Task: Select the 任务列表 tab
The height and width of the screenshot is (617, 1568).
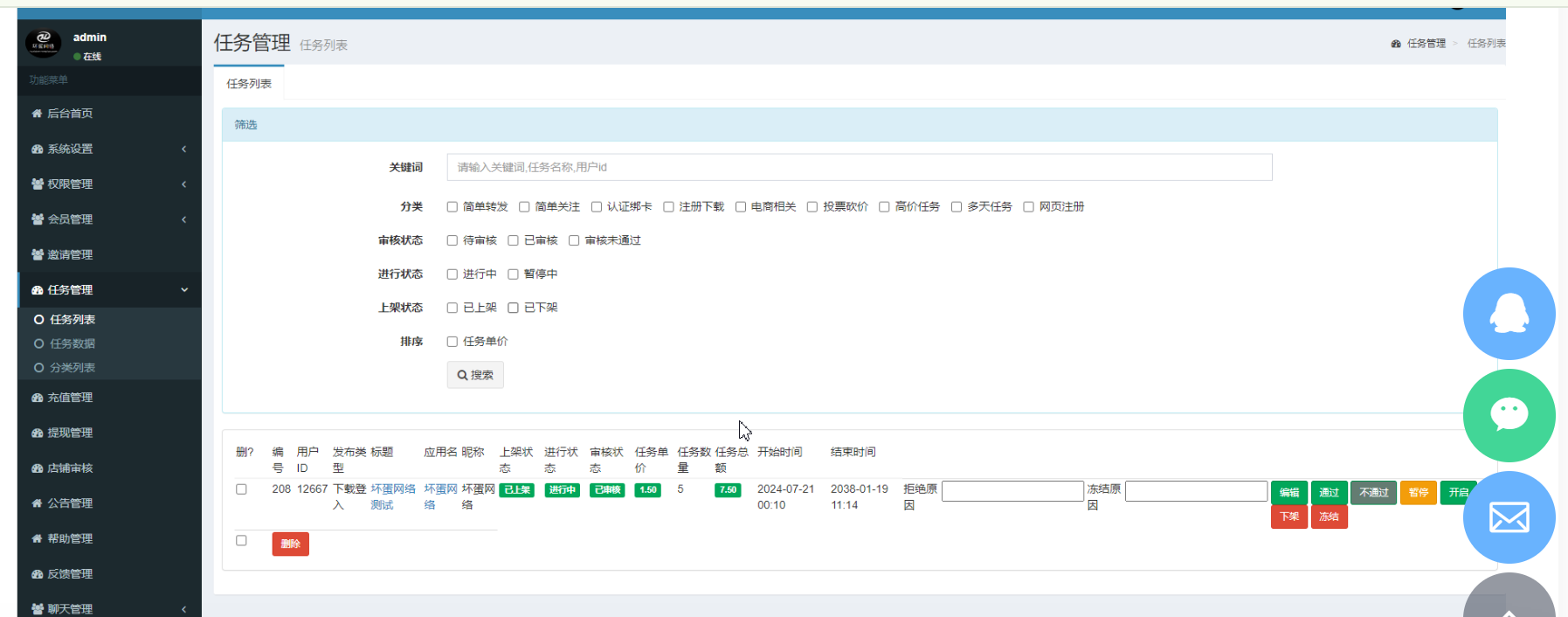Action: 249,84
